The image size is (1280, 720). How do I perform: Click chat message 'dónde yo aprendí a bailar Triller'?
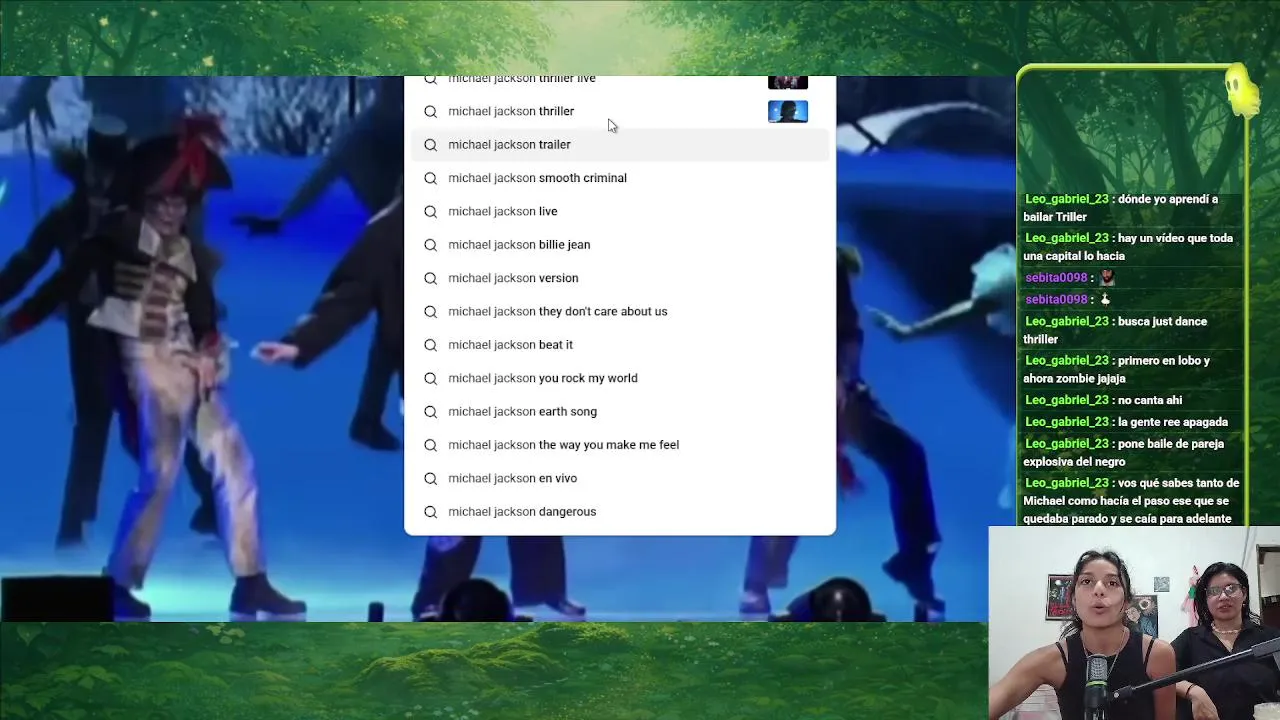click(x=1120, y=208)
